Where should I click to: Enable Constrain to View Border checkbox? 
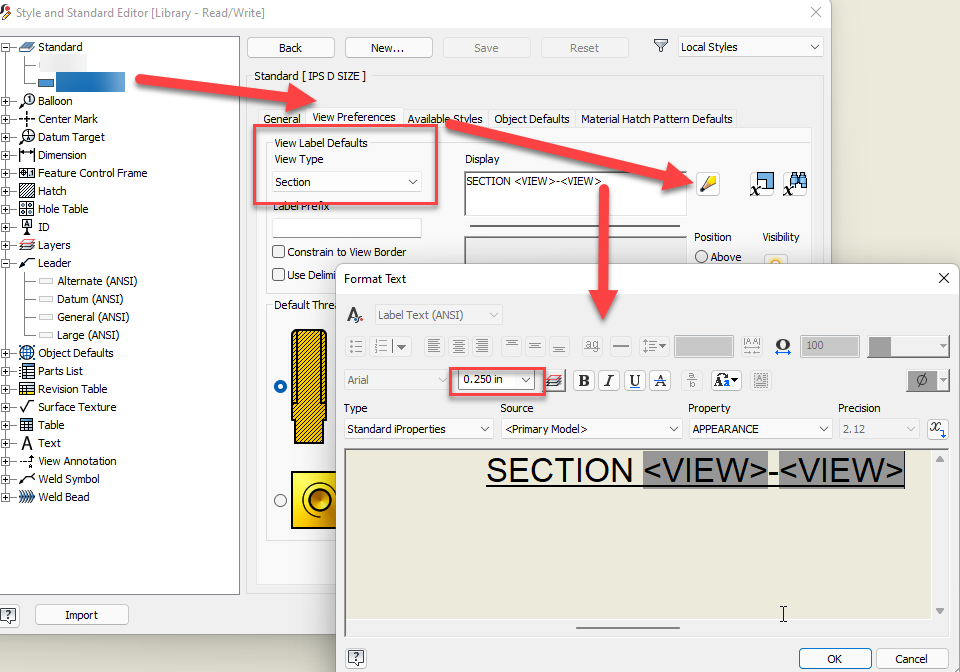pyautogui.click(x=279, y=252)
